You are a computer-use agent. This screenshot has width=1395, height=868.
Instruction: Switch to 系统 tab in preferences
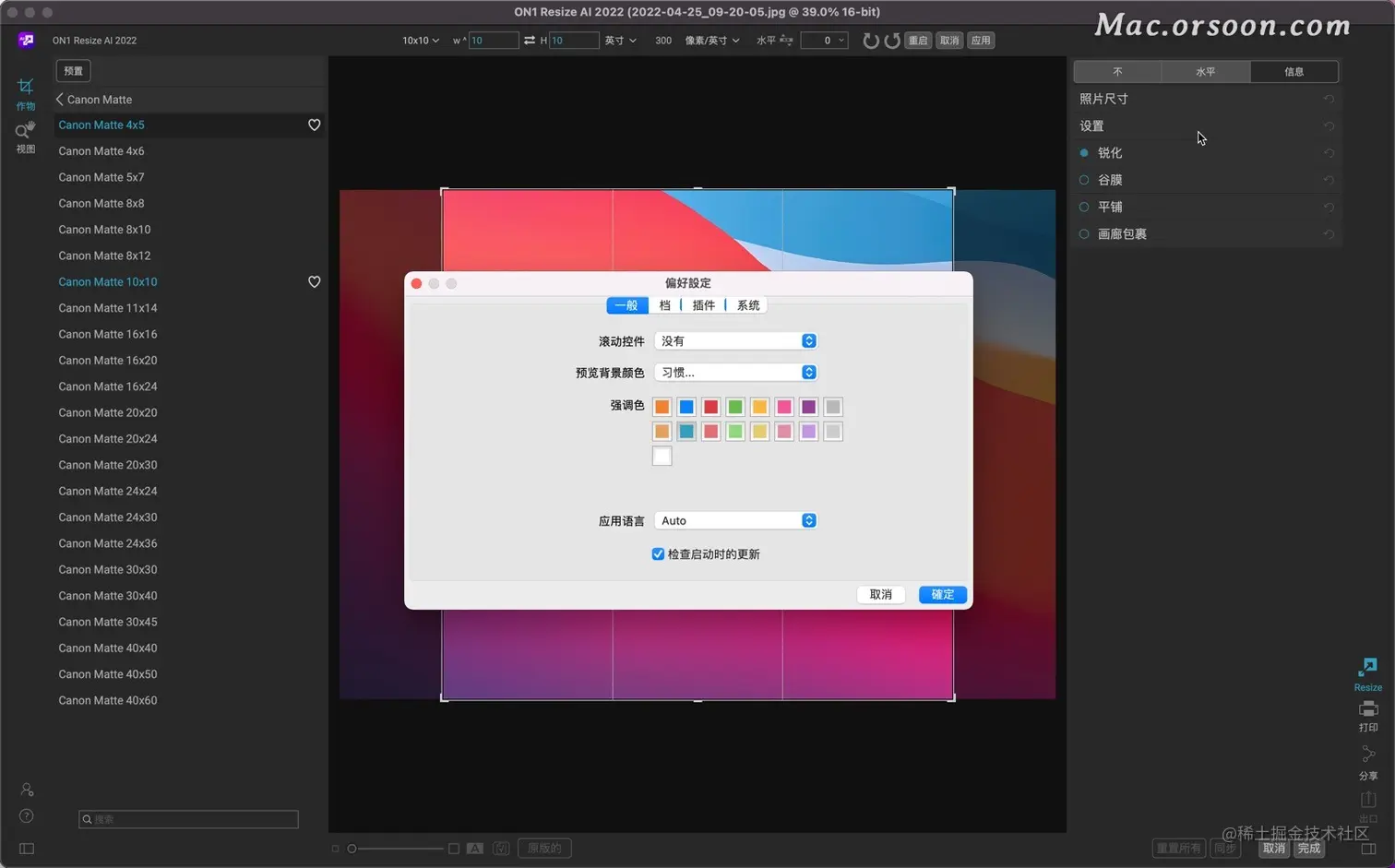click(748, 305)
